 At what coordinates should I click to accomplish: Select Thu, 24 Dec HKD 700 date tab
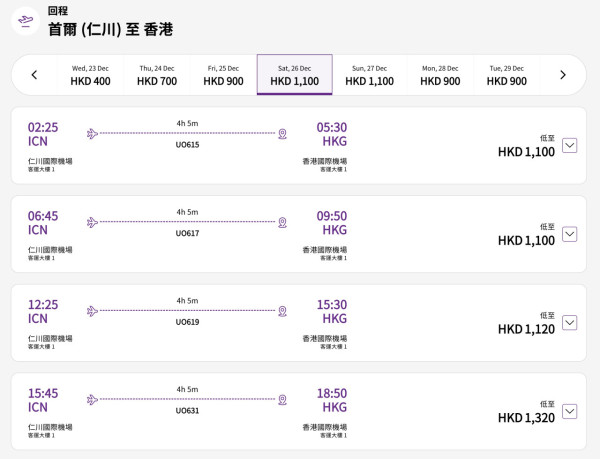tap(157, 75)
